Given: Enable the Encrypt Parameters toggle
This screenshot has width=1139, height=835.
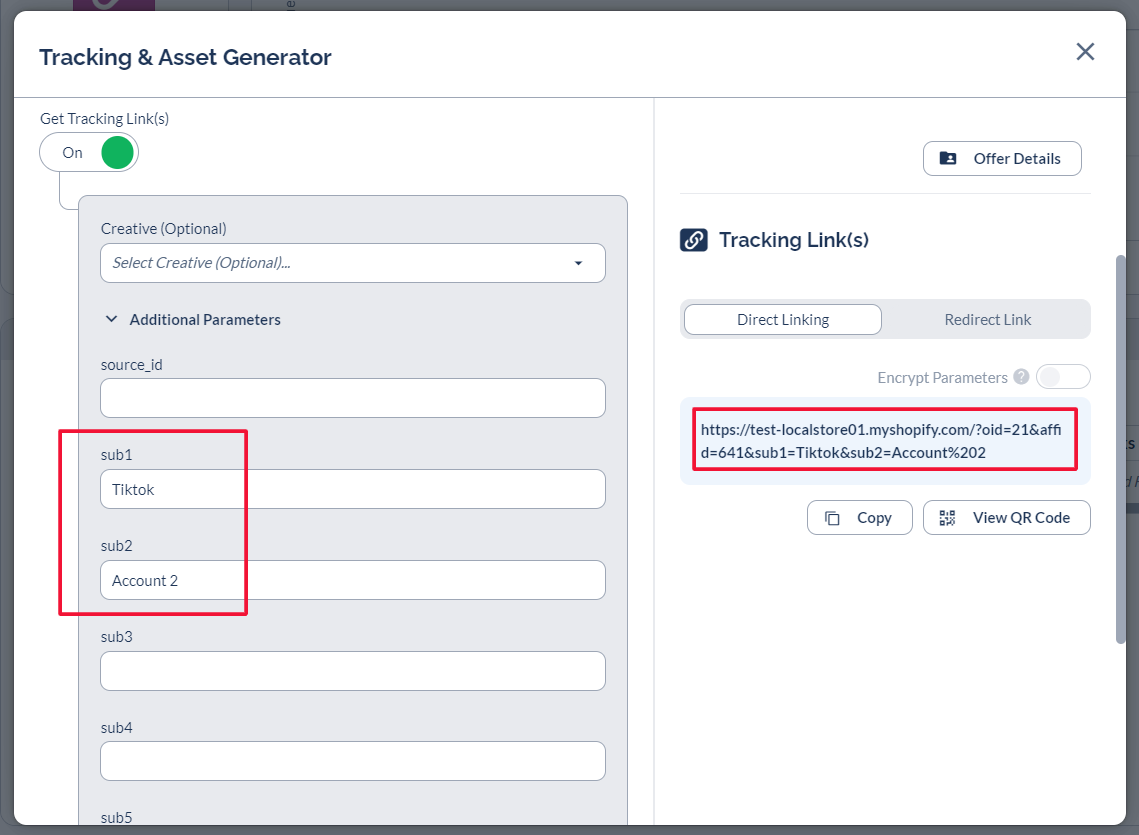Looking at the screenshot, I should 1062,377.
